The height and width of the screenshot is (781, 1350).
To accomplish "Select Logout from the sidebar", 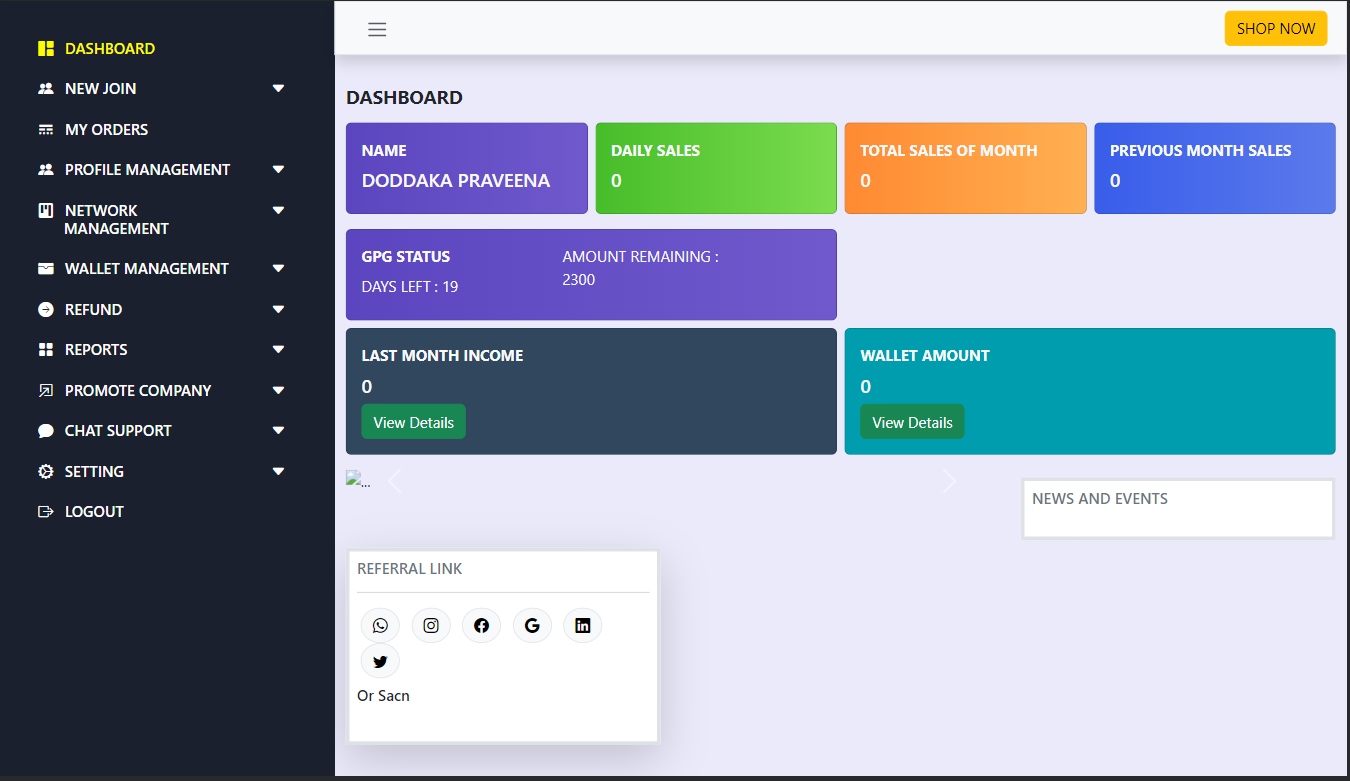I will click(x=94, y=511).
